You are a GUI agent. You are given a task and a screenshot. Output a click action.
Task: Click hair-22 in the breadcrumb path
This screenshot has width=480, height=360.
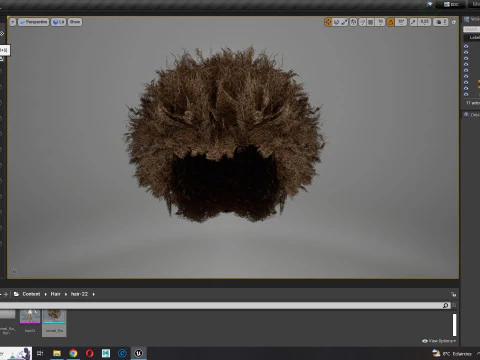click(x=79, y=294)
